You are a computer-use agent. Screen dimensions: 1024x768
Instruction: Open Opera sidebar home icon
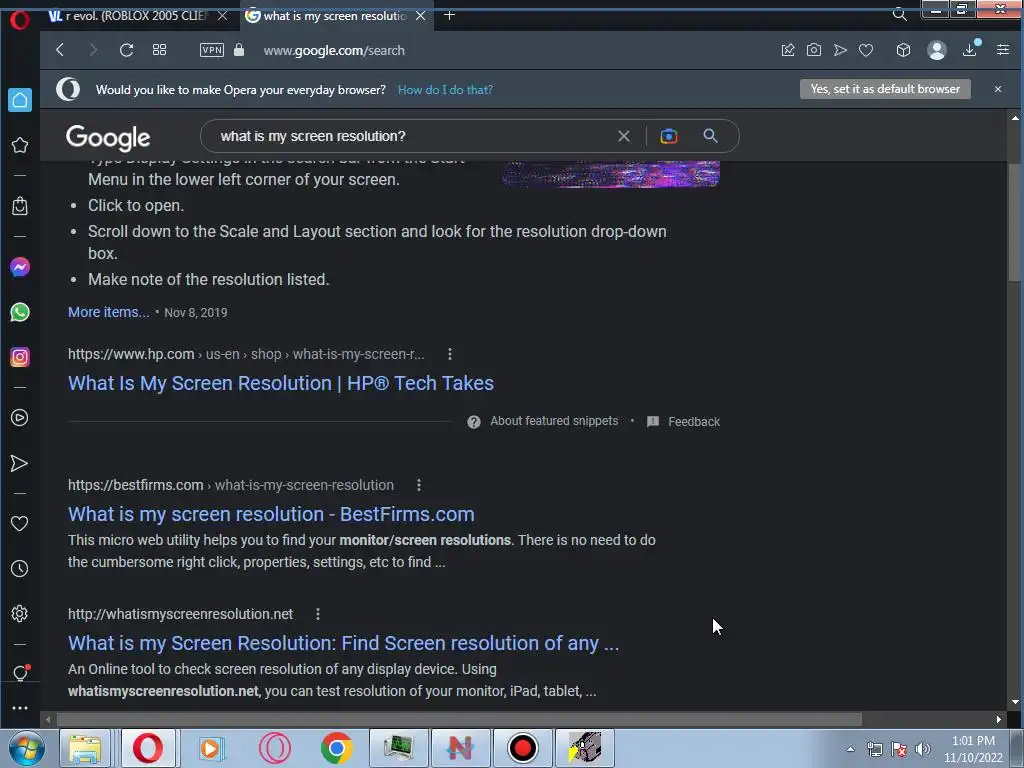click(x=20, y=100)
